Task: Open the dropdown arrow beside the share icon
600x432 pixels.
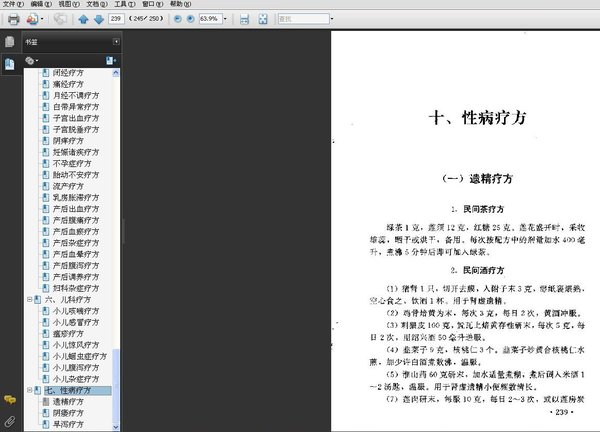Action: [x=42, y=19]
